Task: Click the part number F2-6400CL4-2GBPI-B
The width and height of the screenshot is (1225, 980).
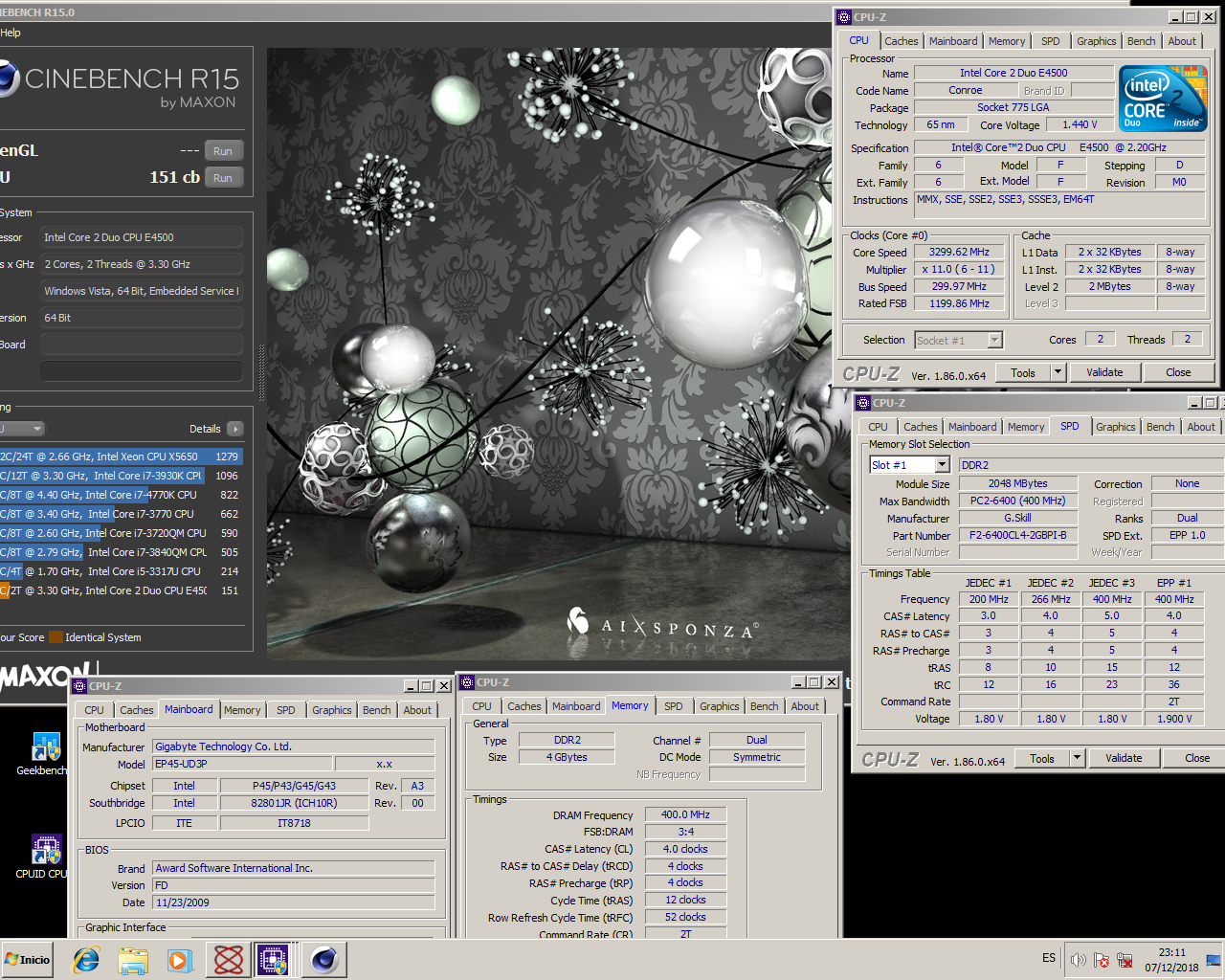Action: click(x=1017, y=536)
